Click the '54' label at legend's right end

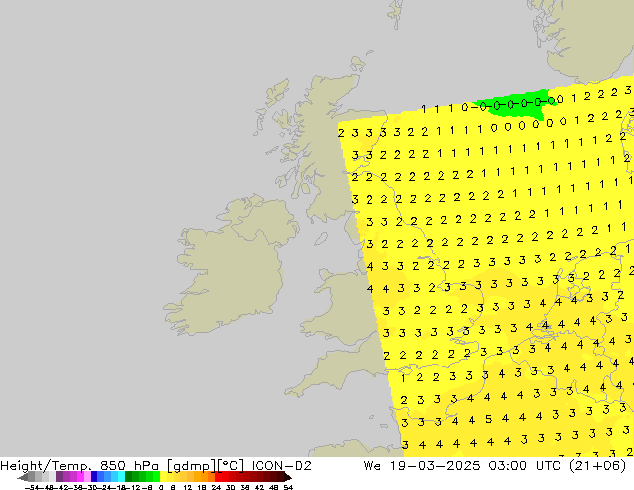click(x=288, y=487)
